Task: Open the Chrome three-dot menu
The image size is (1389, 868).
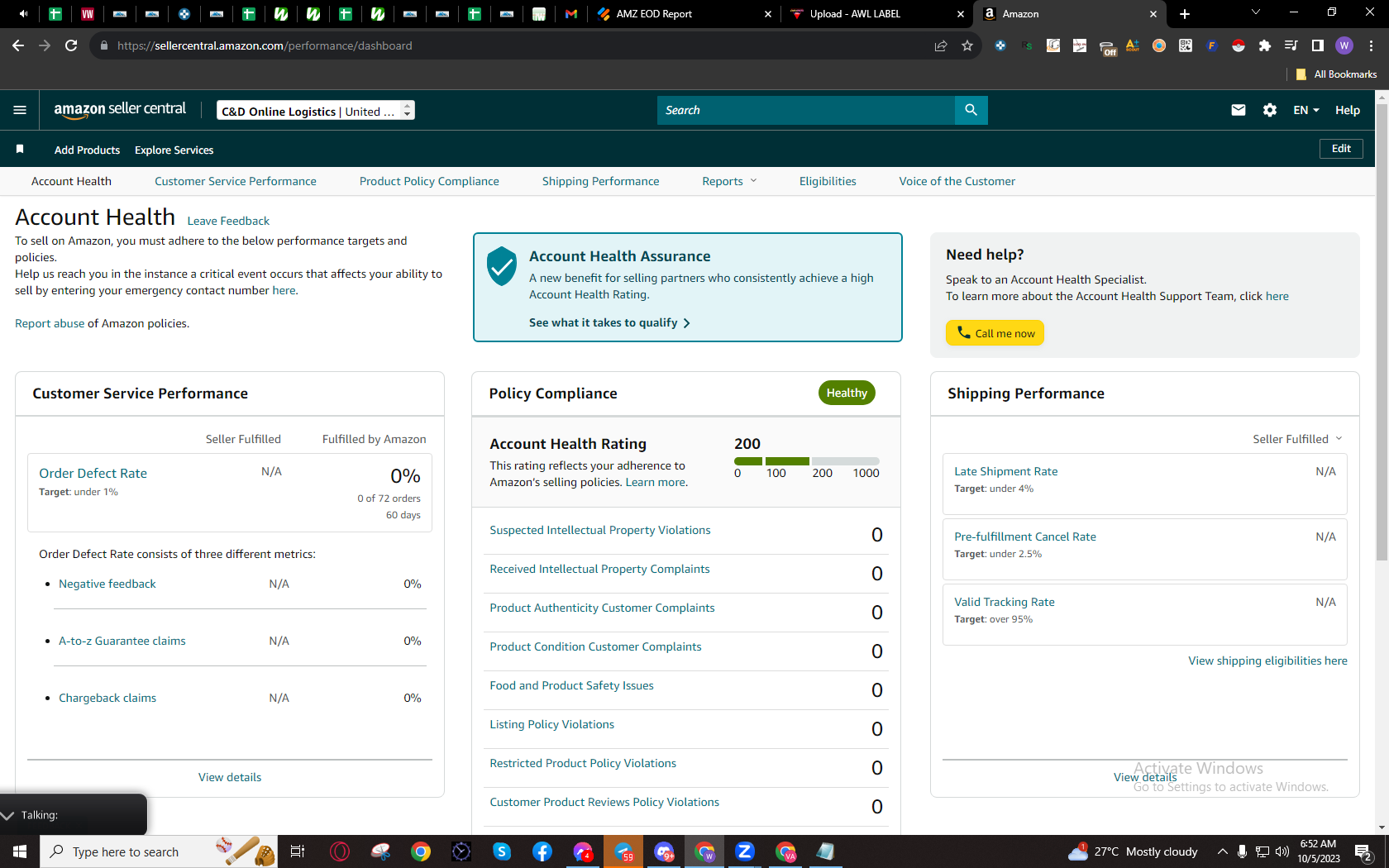Action: (x=1371, y=45)
